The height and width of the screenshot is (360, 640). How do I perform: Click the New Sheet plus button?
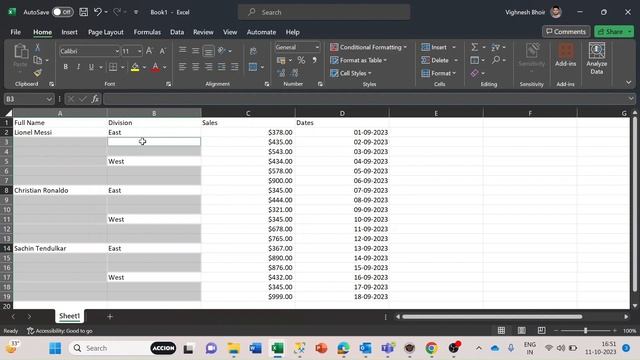pyautogui.click(x=110, y=316)
